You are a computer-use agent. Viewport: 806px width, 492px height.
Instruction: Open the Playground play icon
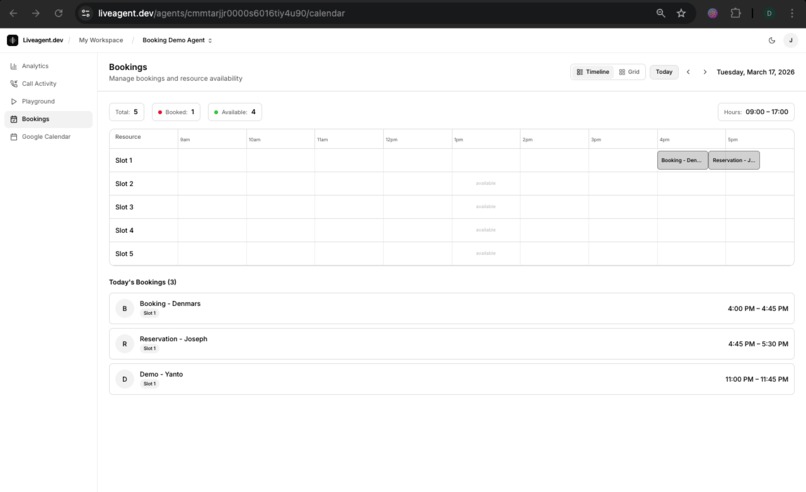point(13,101)
